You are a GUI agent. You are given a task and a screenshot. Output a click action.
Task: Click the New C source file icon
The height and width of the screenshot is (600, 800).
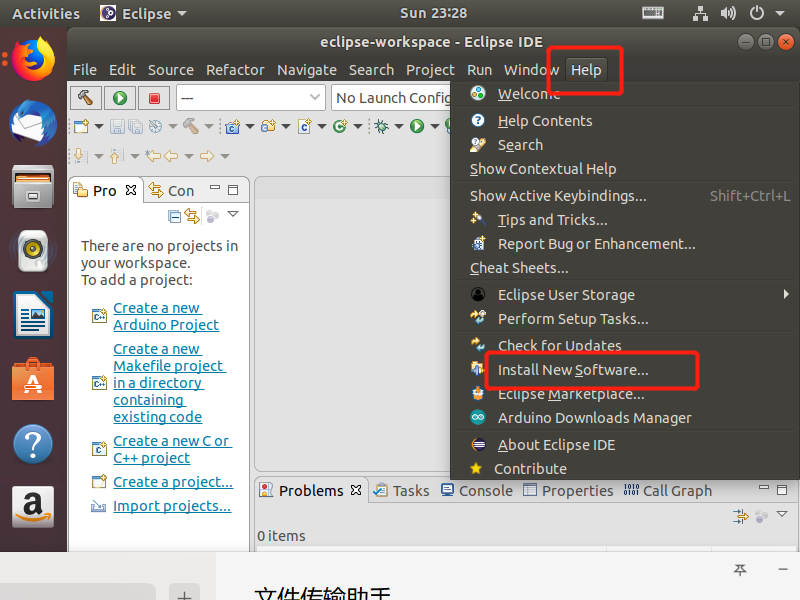305,126
